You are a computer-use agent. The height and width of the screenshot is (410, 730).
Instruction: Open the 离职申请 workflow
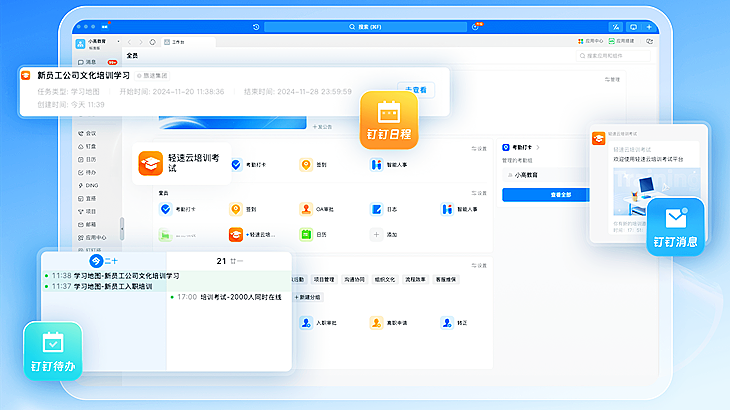(x=388, y=323)
